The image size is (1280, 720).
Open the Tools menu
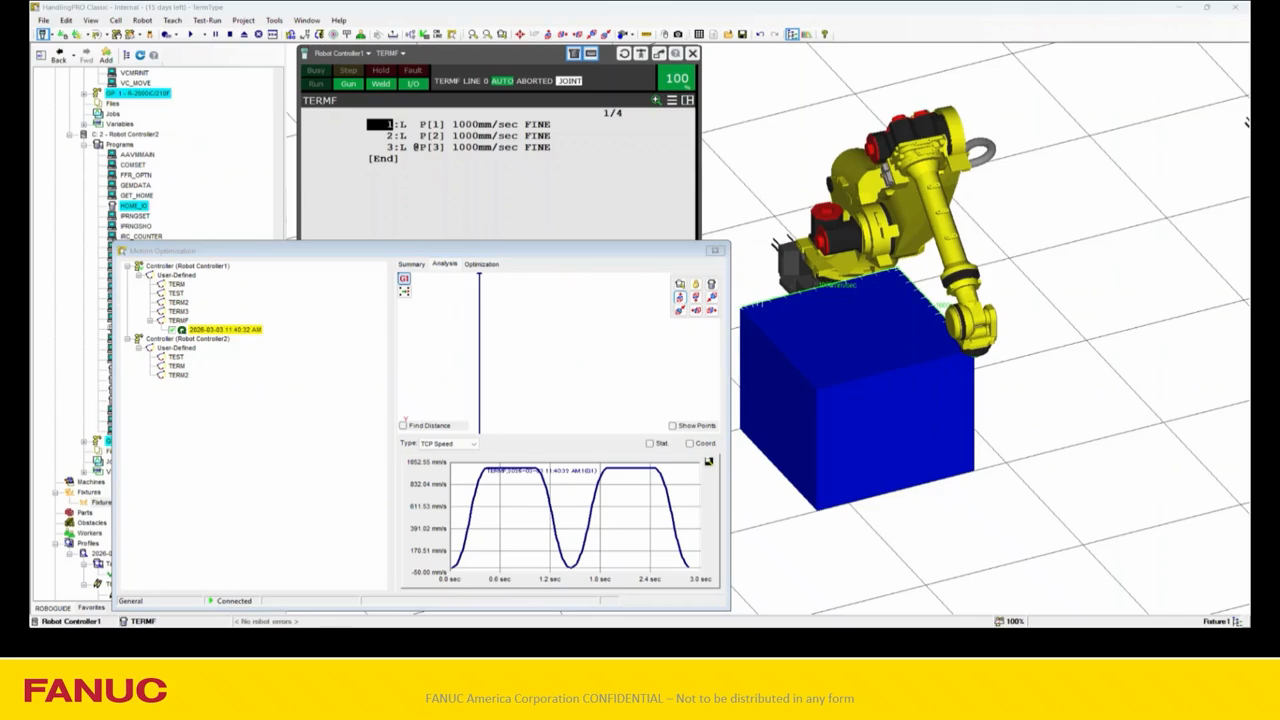(x=274, y=20)
